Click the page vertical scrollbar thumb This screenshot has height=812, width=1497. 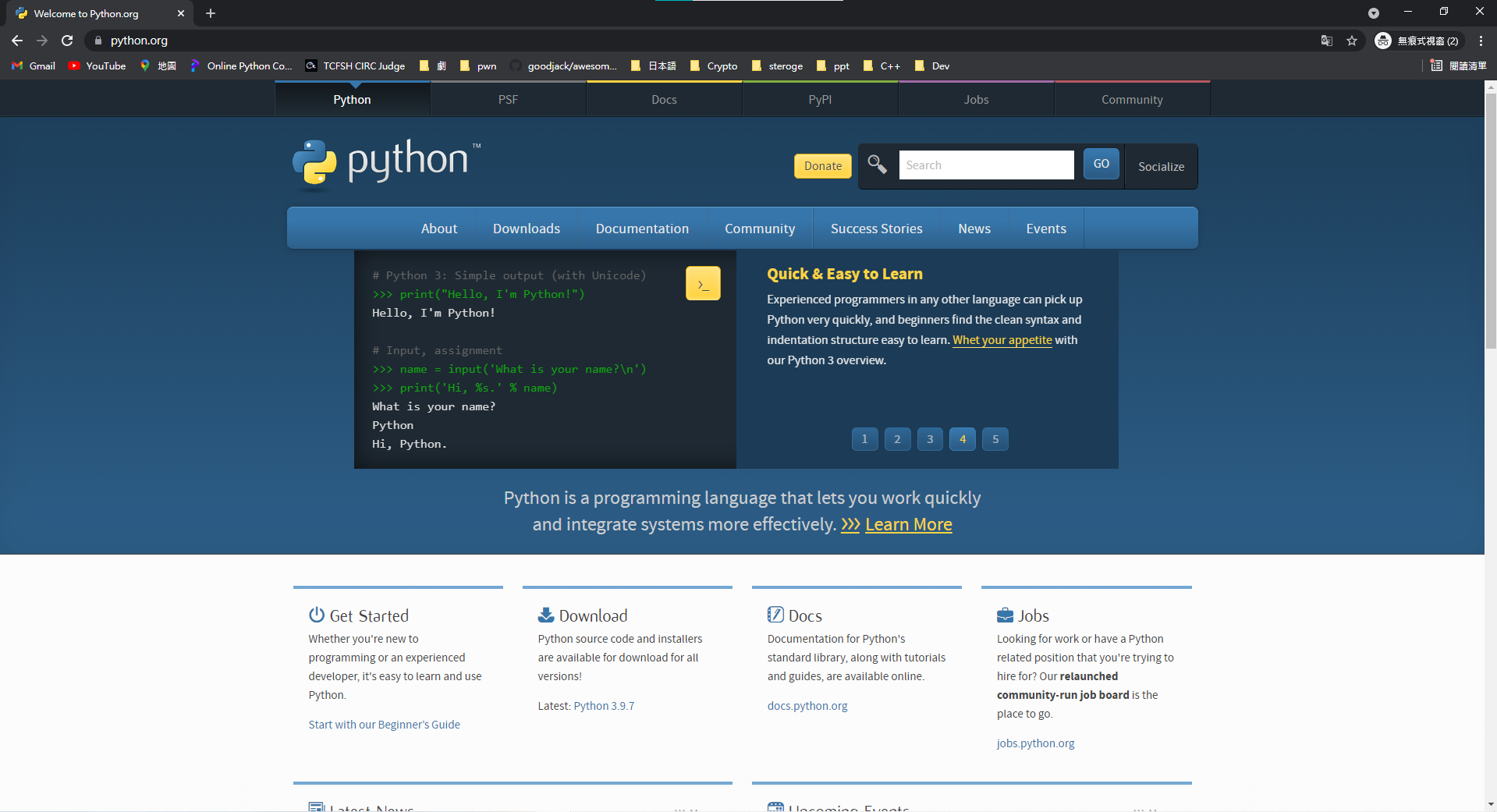[1491, 221]
